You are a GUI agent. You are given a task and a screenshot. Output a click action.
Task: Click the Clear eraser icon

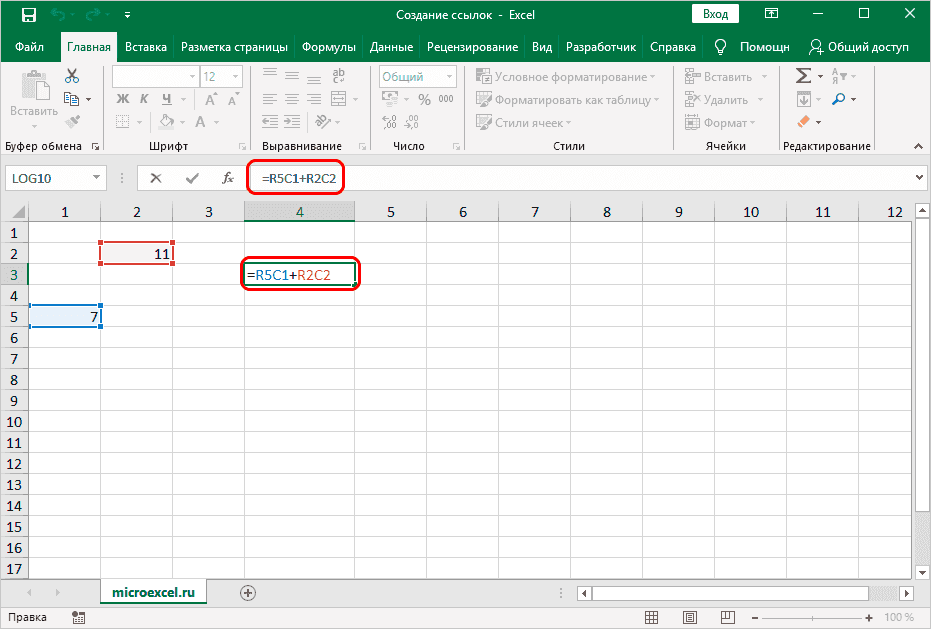click(x=802, y=122)
